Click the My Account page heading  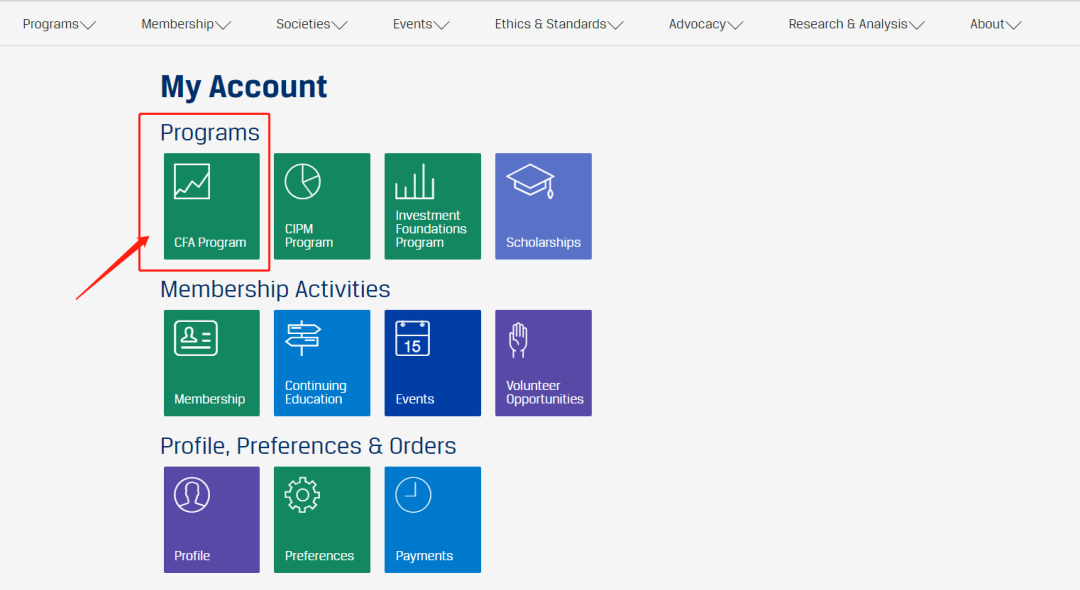[x=244, y=87]
